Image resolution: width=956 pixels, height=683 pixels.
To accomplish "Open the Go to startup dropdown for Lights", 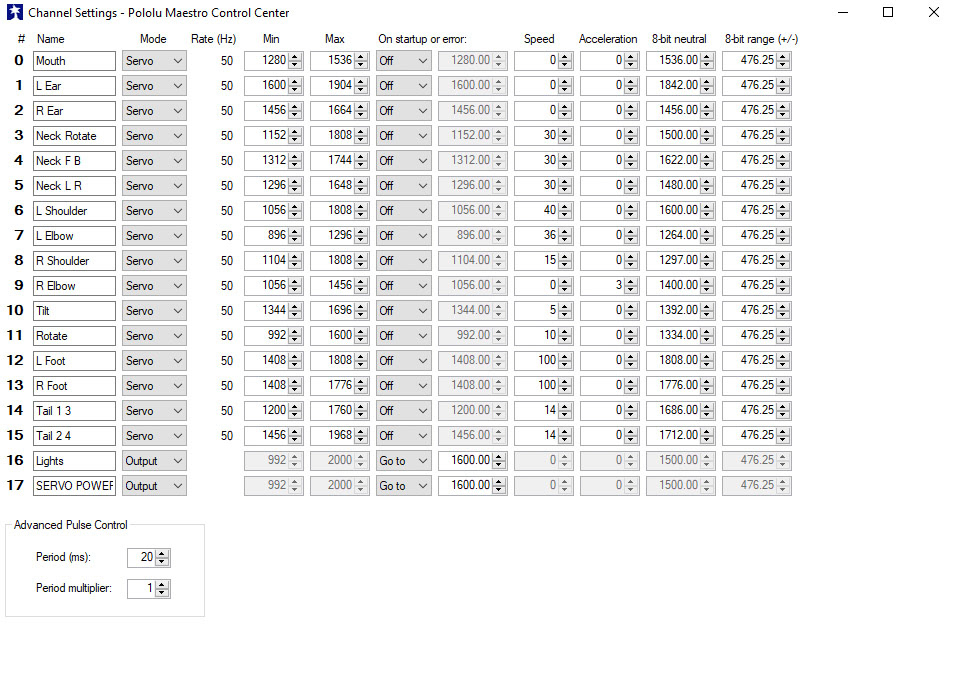I will point(403,461).
